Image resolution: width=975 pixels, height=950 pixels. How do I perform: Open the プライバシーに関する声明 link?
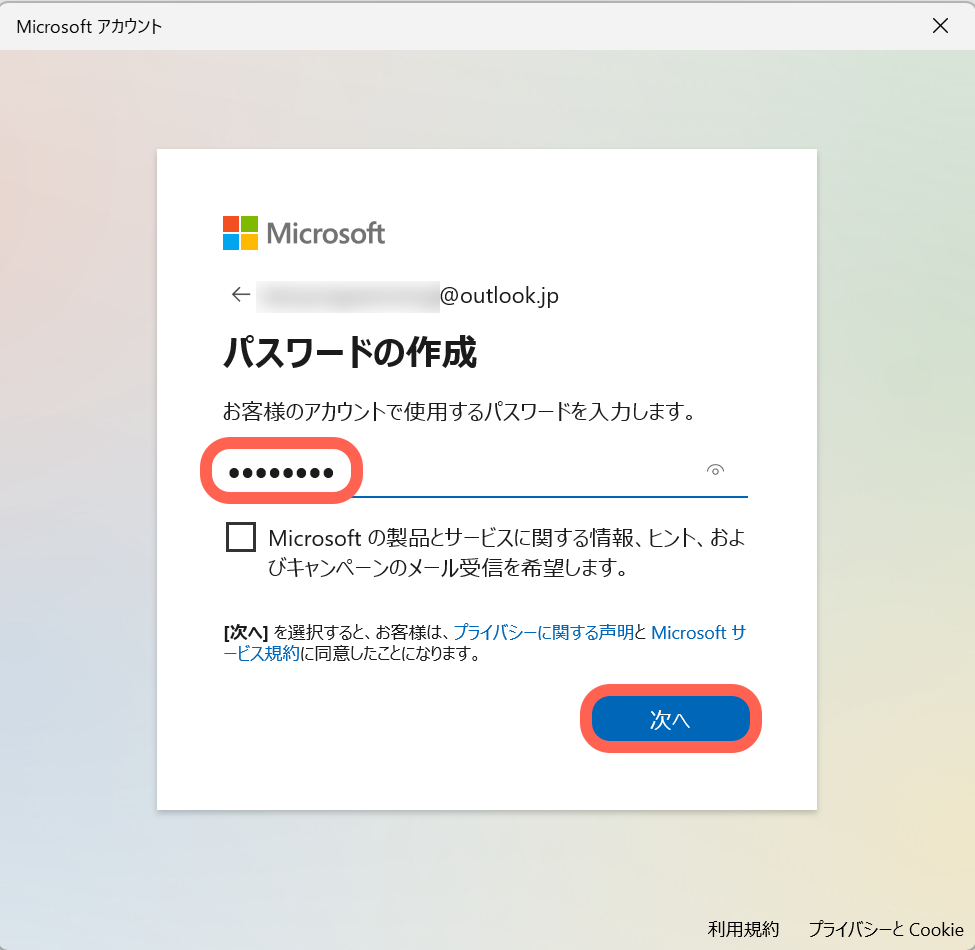543,632
